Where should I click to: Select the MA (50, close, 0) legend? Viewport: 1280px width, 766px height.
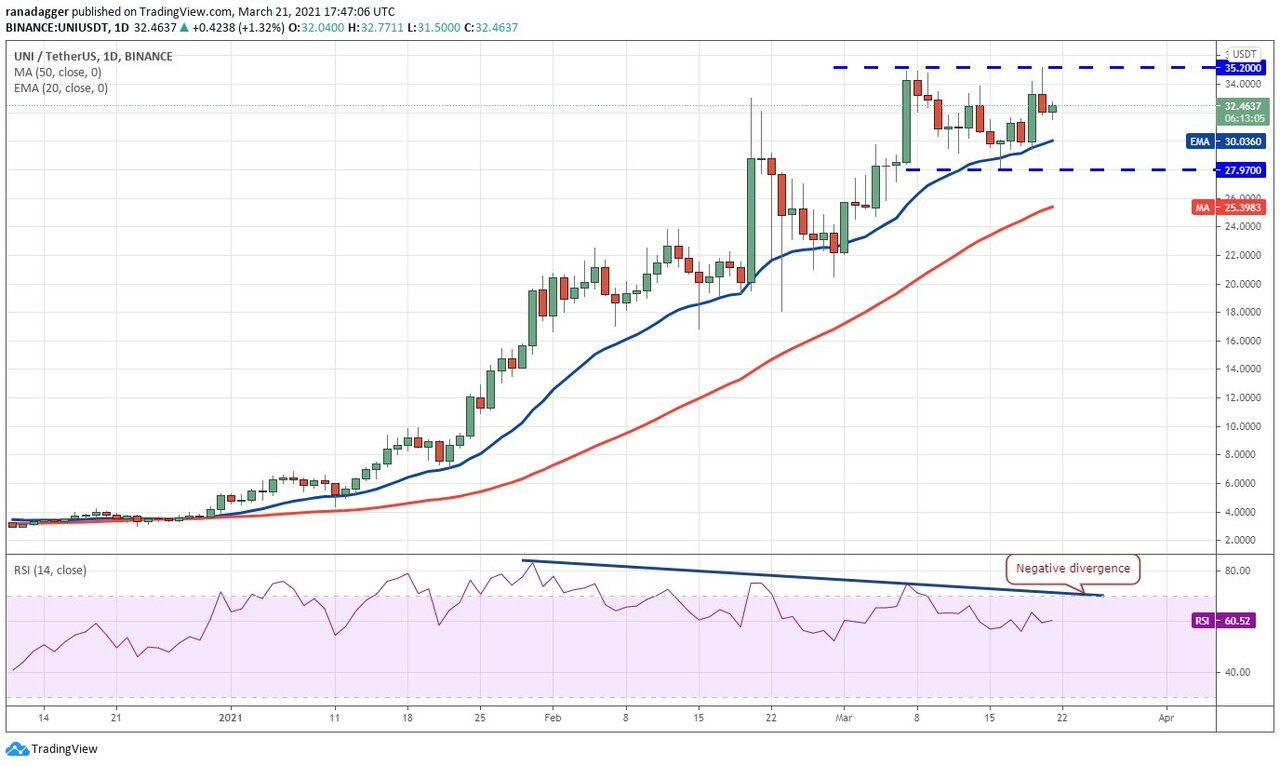[x=58, y=72]
